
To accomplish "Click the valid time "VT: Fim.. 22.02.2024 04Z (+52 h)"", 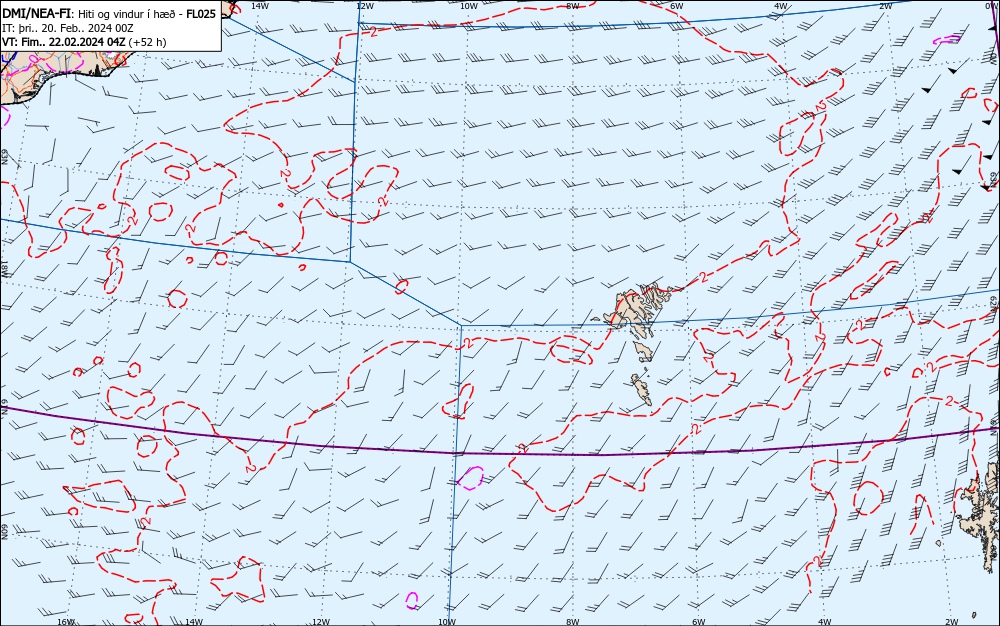I will (x=84, y=42).
